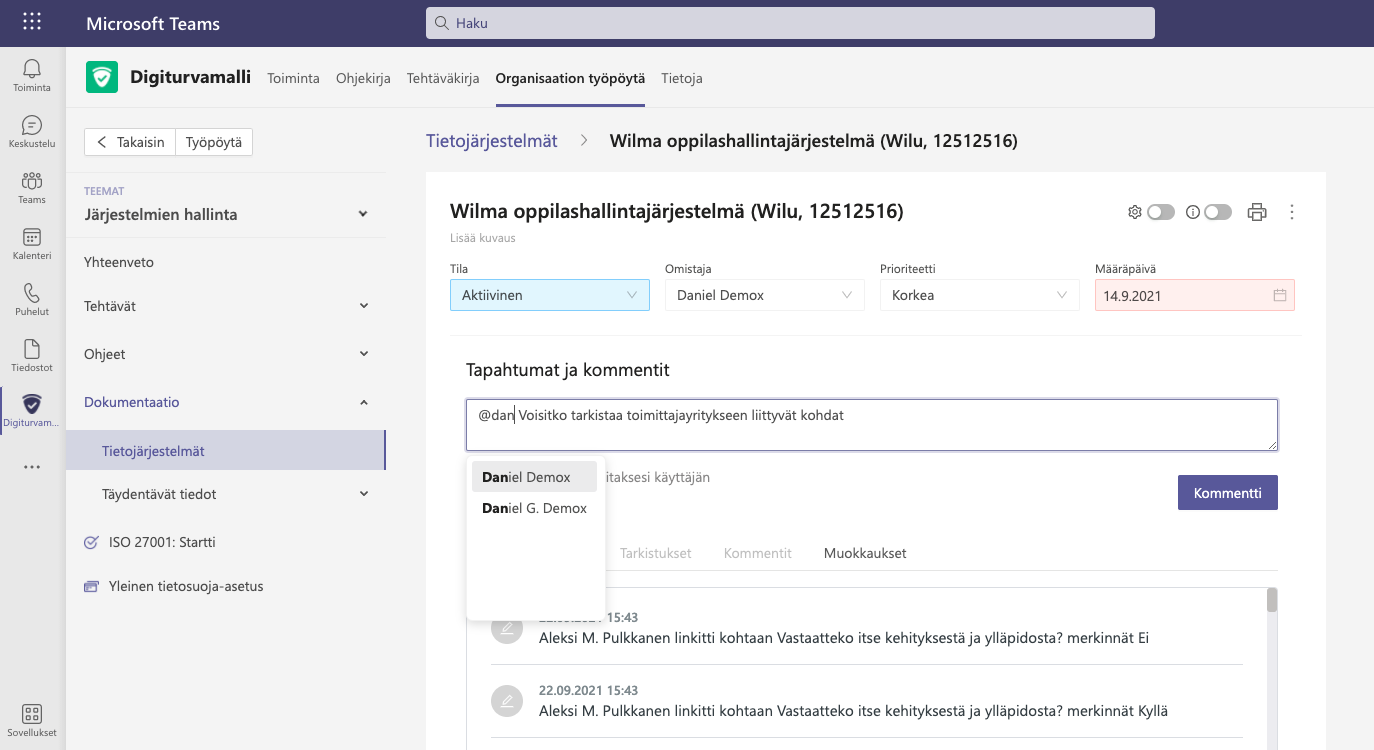
Task: Expand Järjestelmien hallinta theme selector
Action: [x=226, y=214]
